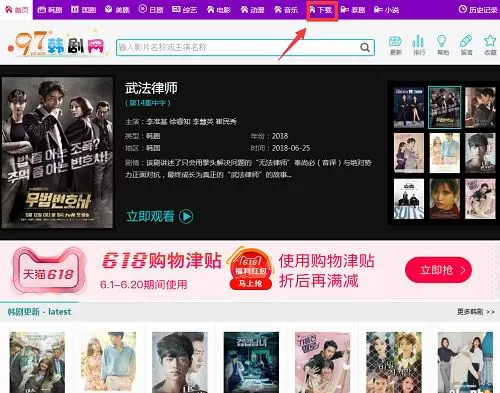This screenshot has width=500, height=393.
Task: Open the street crowd poster in latest row
Action: (37, 362)
